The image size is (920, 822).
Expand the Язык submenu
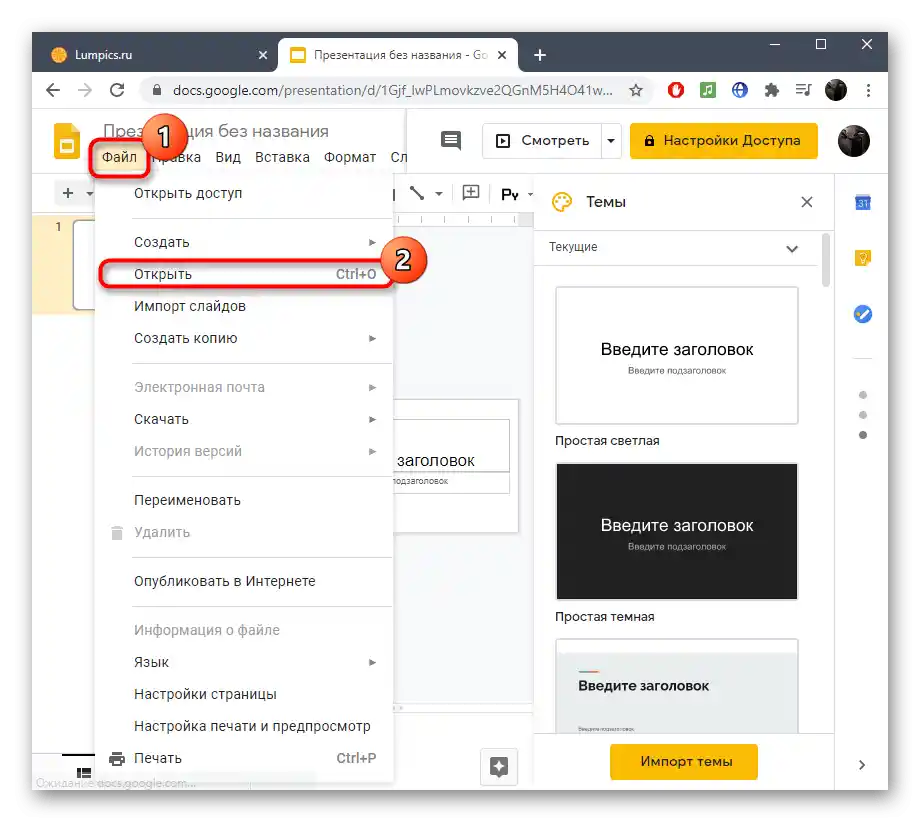(x=372, y=662)
